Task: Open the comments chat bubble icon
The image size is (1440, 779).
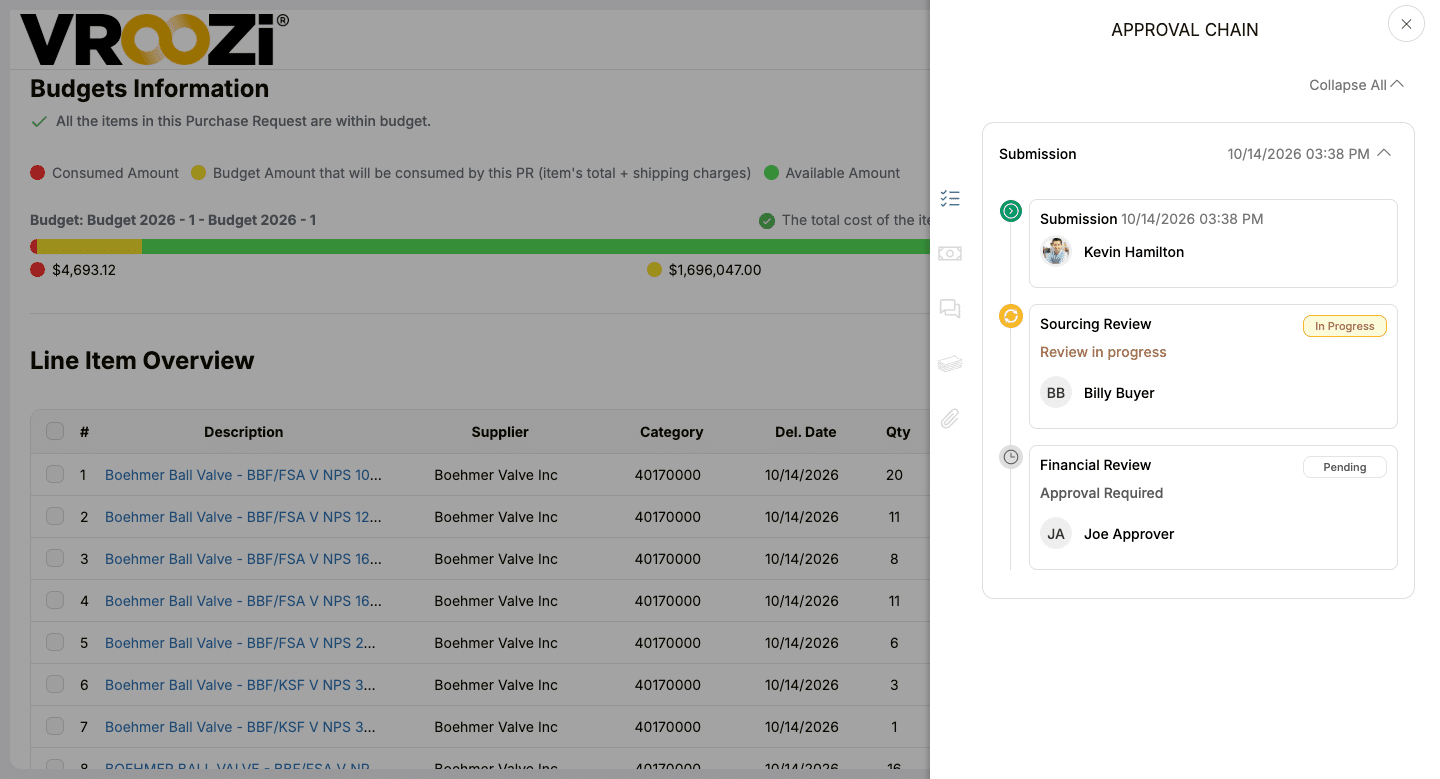Action: 950,309
